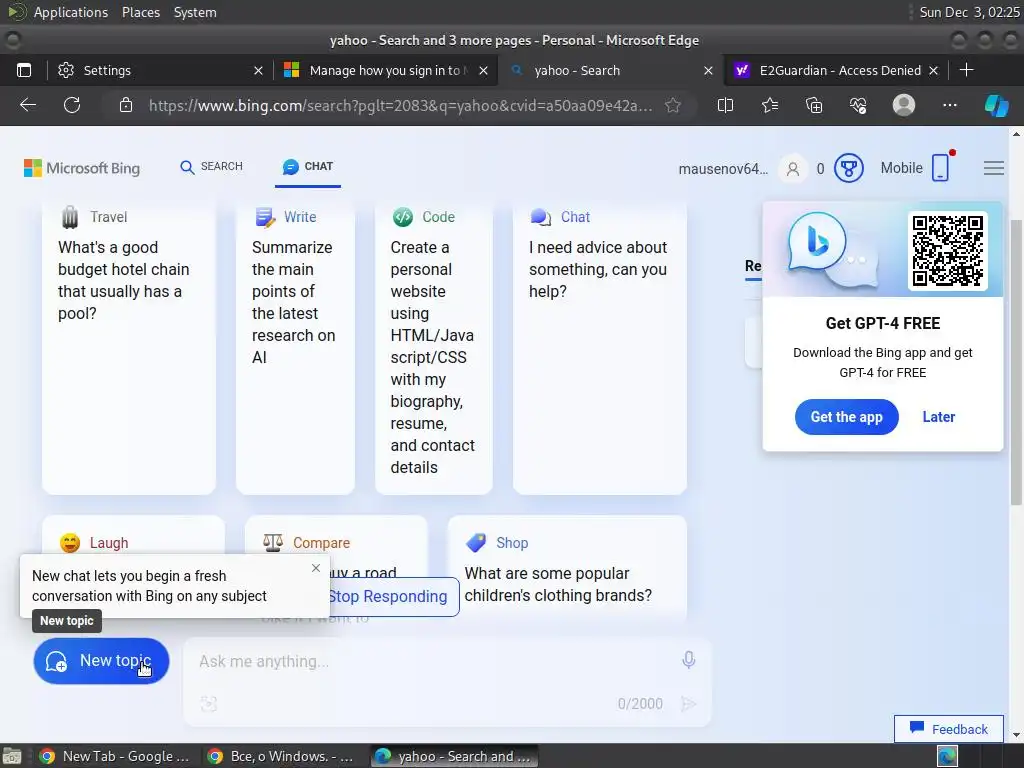This screenshot has width=1024, height=768.
Task: Click yahoo - Search and taskbar entry
Action: tap(455, 756)
